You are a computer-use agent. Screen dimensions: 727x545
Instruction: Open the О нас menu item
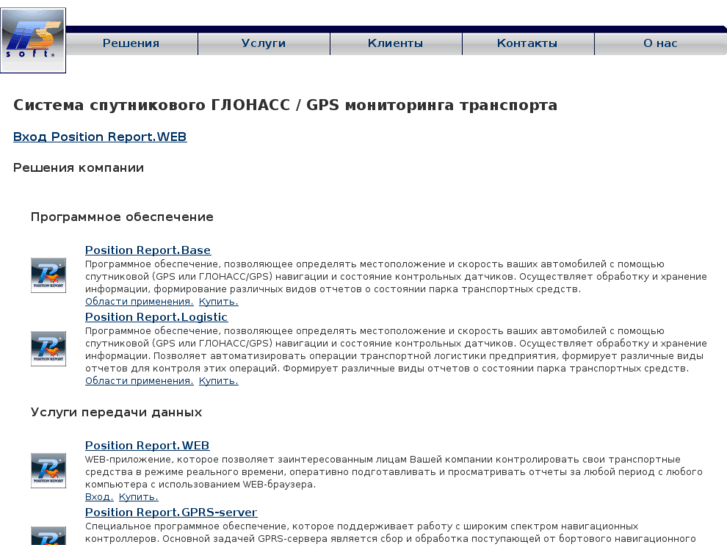(660, 44)
